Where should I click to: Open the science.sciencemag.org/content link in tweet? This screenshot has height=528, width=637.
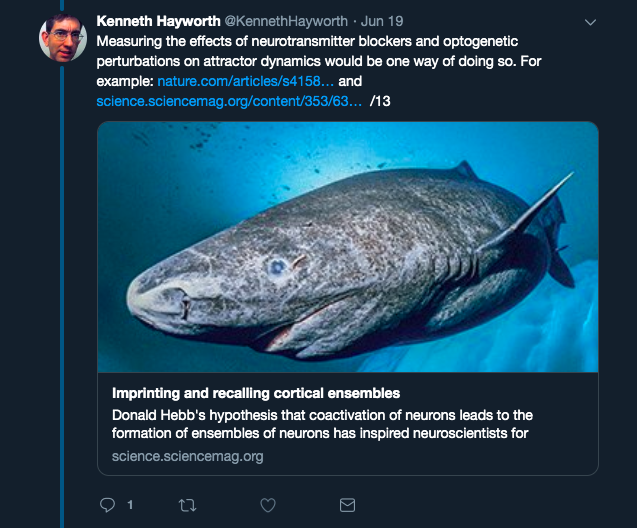click(229, 101)
